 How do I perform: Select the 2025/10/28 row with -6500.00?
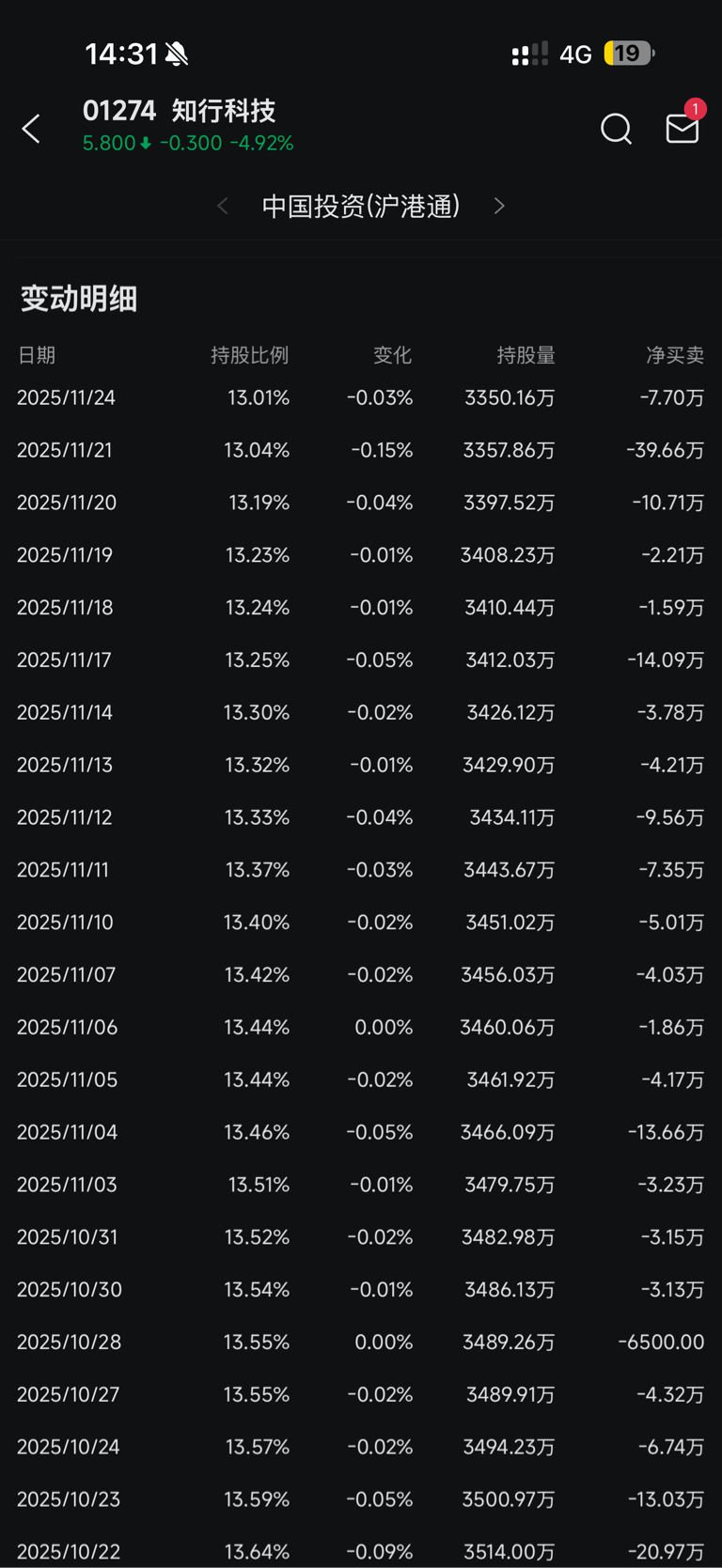point(361,1342)
